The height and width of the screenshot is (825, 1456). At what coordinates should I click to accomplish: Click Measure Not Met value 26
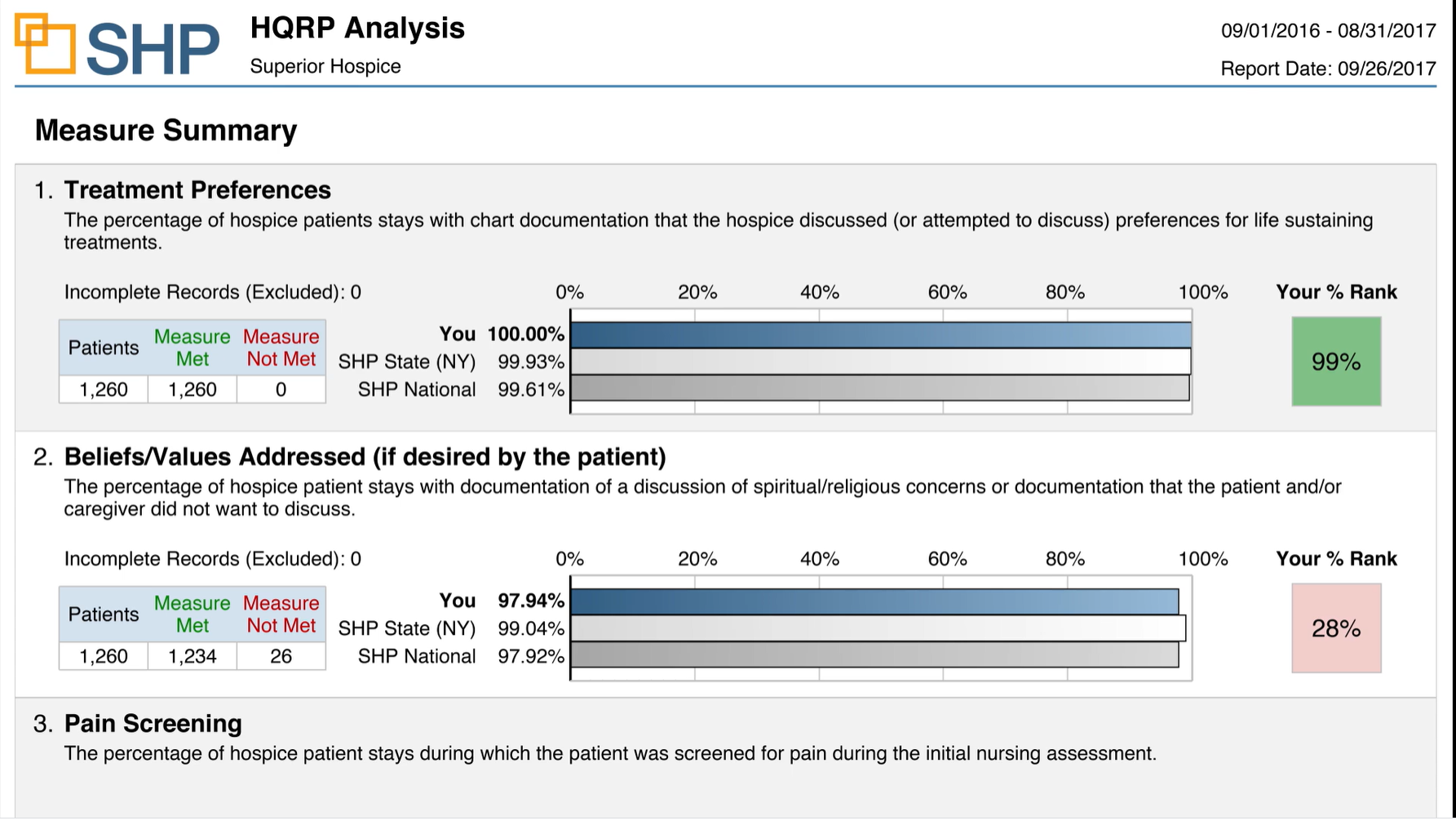tap(281, 656)
